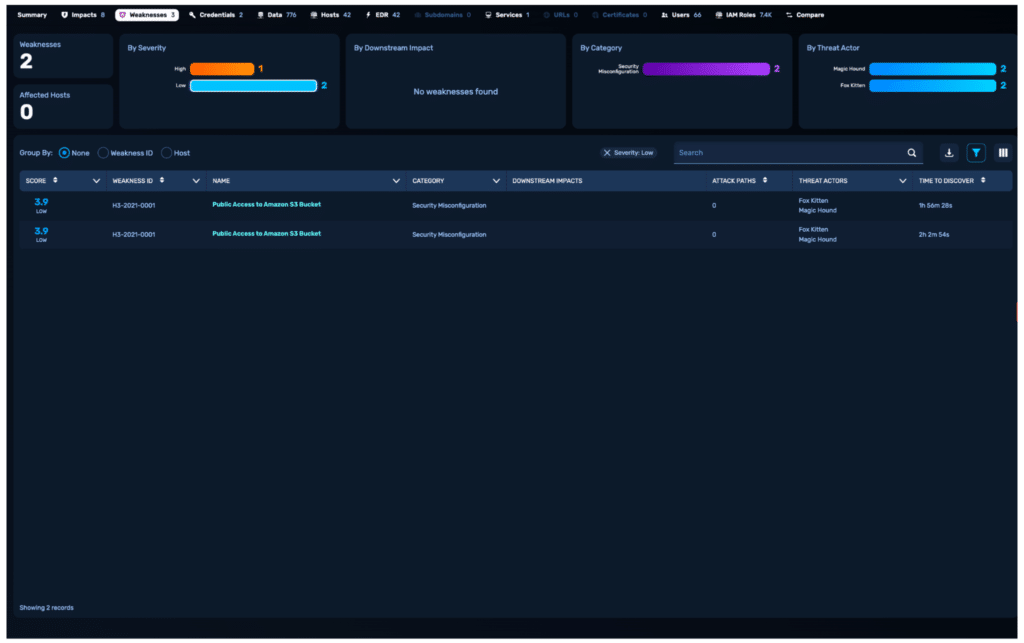Viewport: 1024px width, 643px height.
Task: Switch to the EDR tab
Action: point(383,15)
